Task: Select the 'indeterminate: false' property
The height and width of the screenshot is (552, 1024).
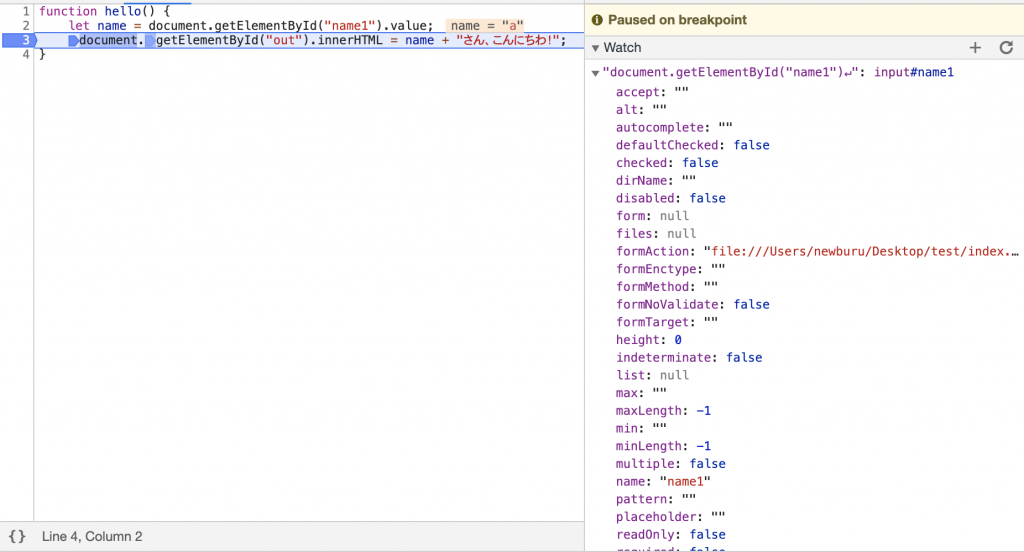Action: pyautogui.click(x=689, y=357)
